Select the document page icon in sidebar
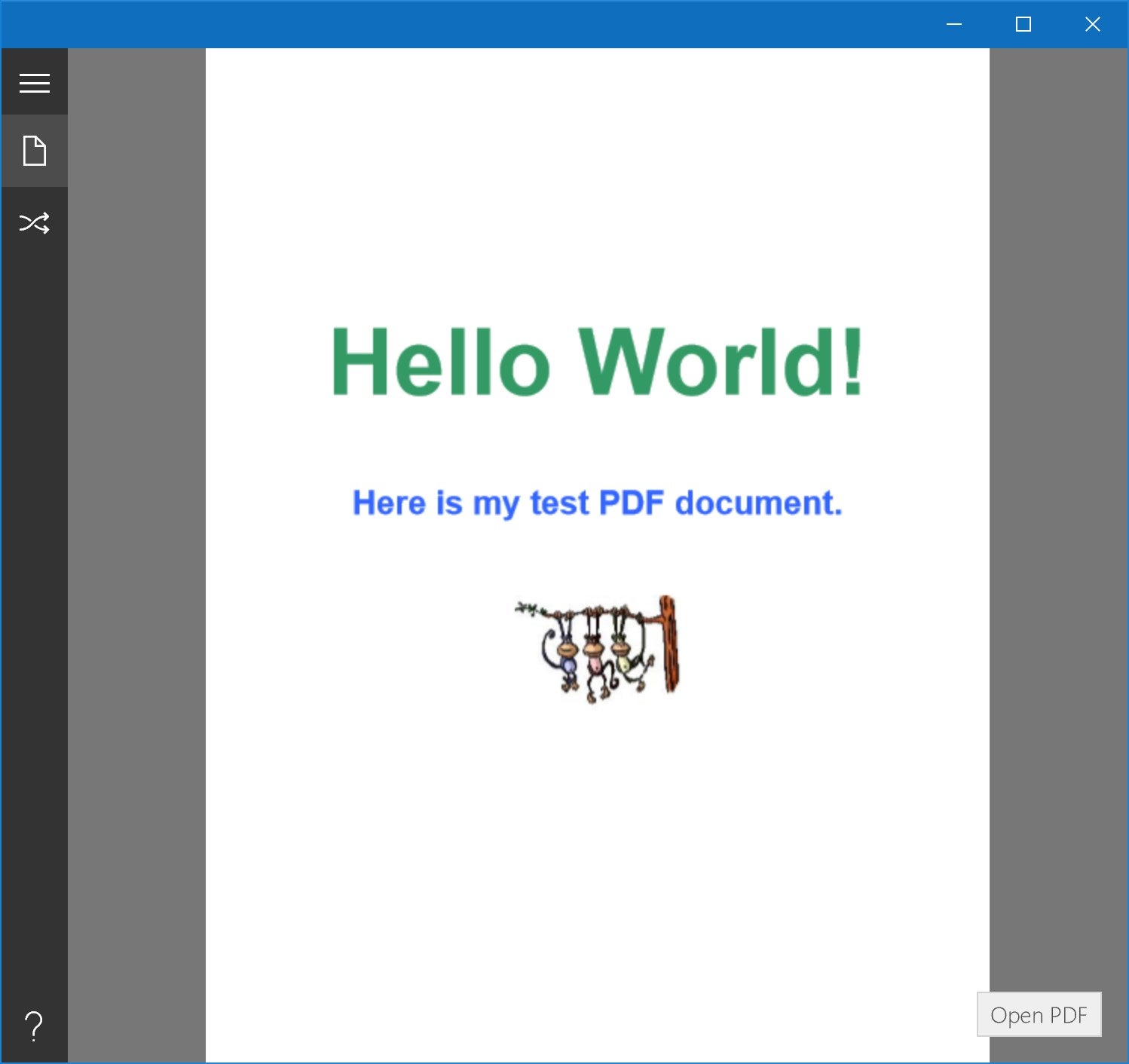 (x=35, y=151)
